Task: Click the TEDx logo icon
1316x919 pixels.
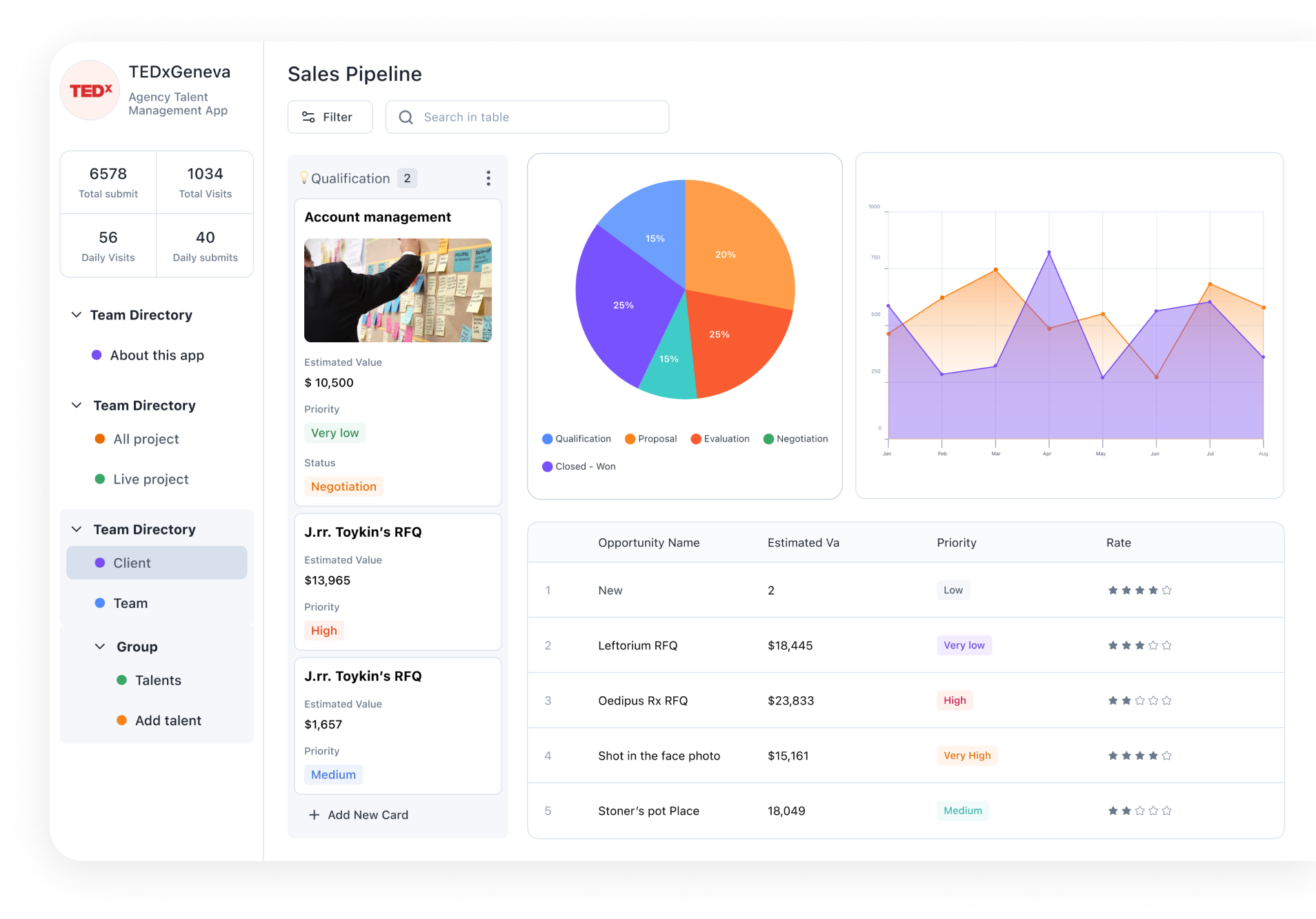Action: tap(89, 90)
